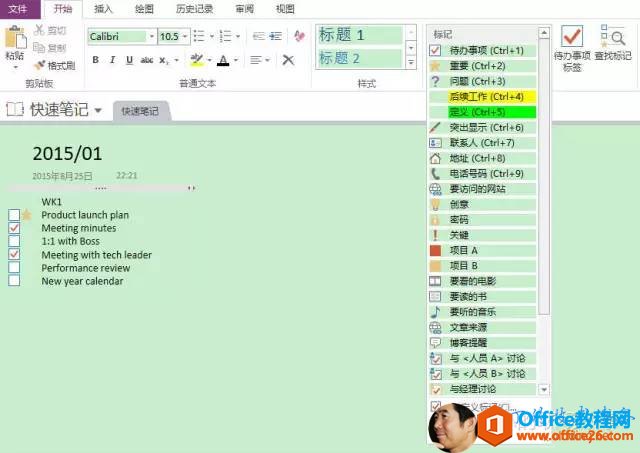Expand the 快速笔记 notebook dropdown
This screenshot has height=453, width=640.
pos(98,110)
